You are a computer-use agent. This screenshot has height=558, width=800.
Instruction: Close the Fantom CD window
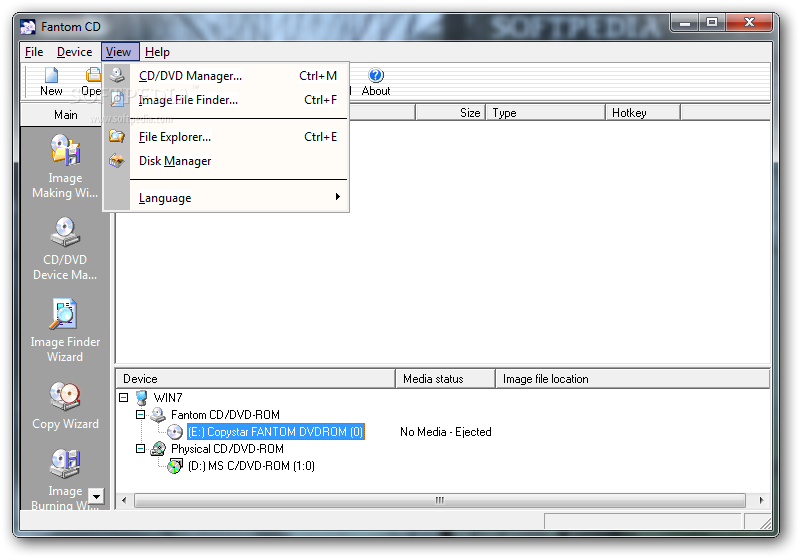(x=749, y=23)
